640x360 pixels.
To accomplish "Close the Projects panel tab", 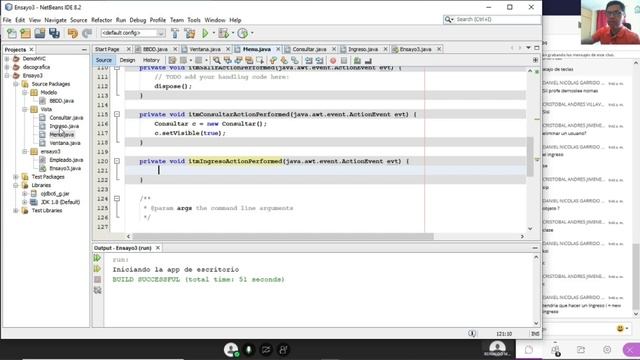I will [x=31, y=49].
